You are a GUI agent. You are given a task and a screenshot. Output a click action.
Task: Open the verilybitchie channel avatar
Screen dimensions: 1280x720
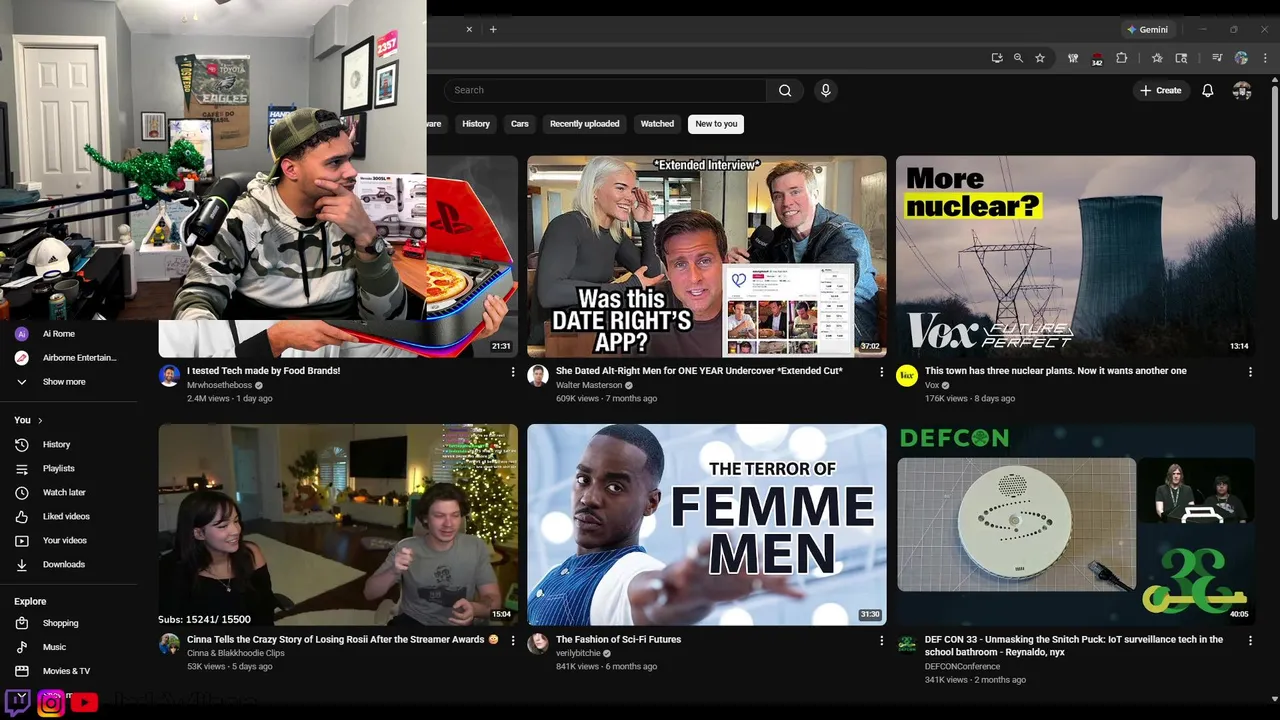538,643
